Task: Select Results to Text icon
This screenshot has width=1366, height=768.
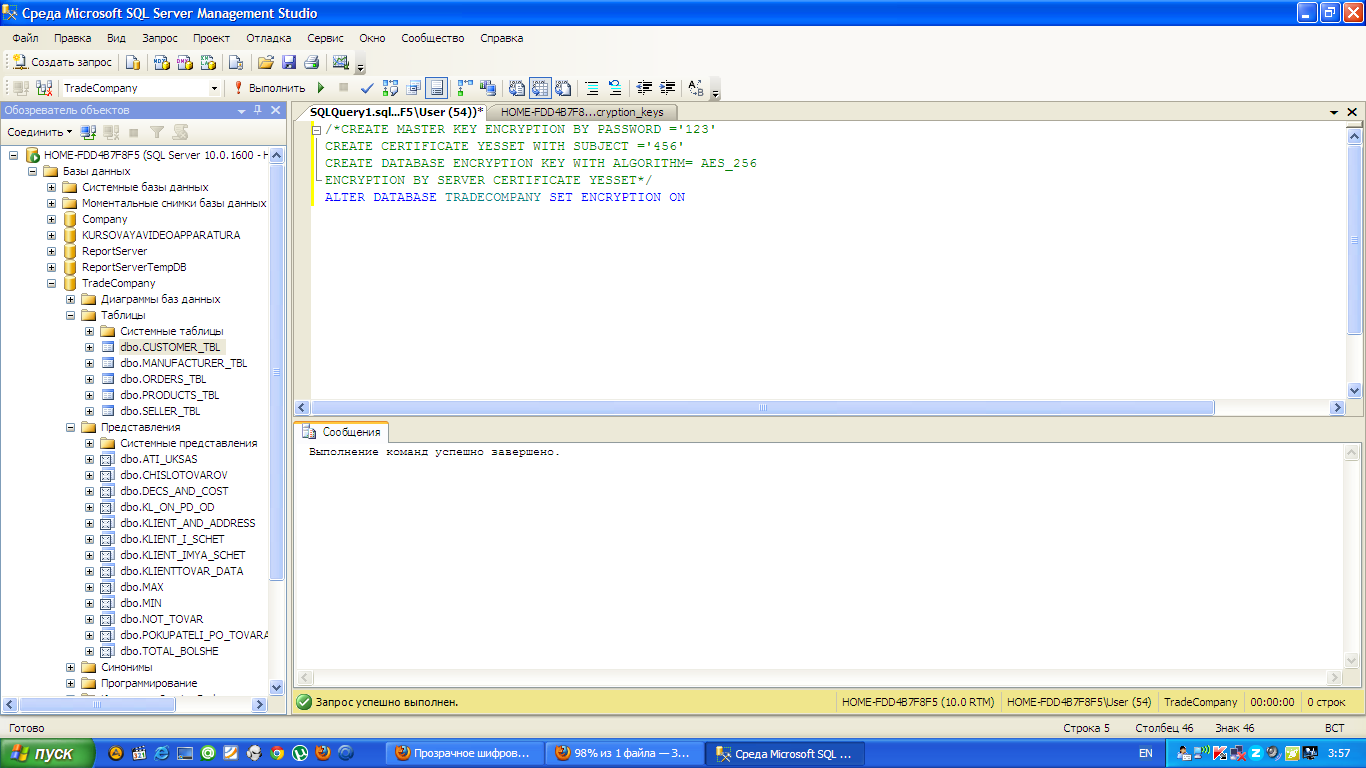Action: (517, 88)
